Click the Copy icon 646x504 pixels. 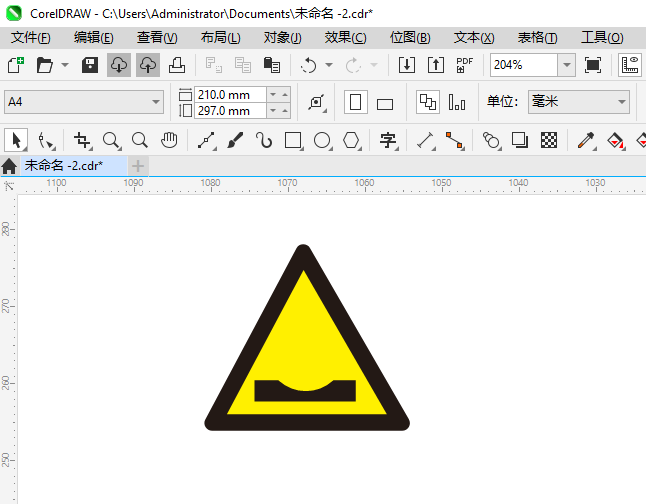click(x=243, y=65)
